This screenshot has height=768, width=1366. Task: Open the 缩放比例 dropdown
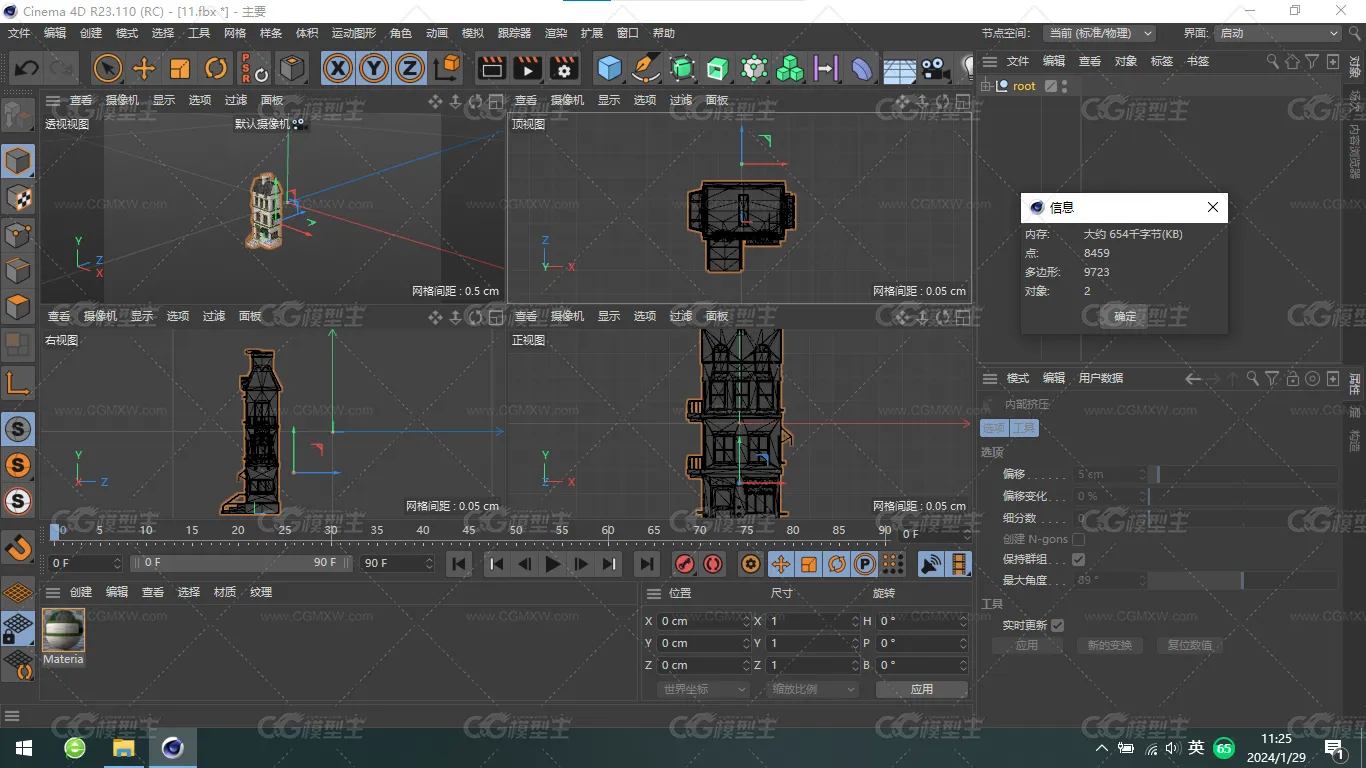point(813,689)
